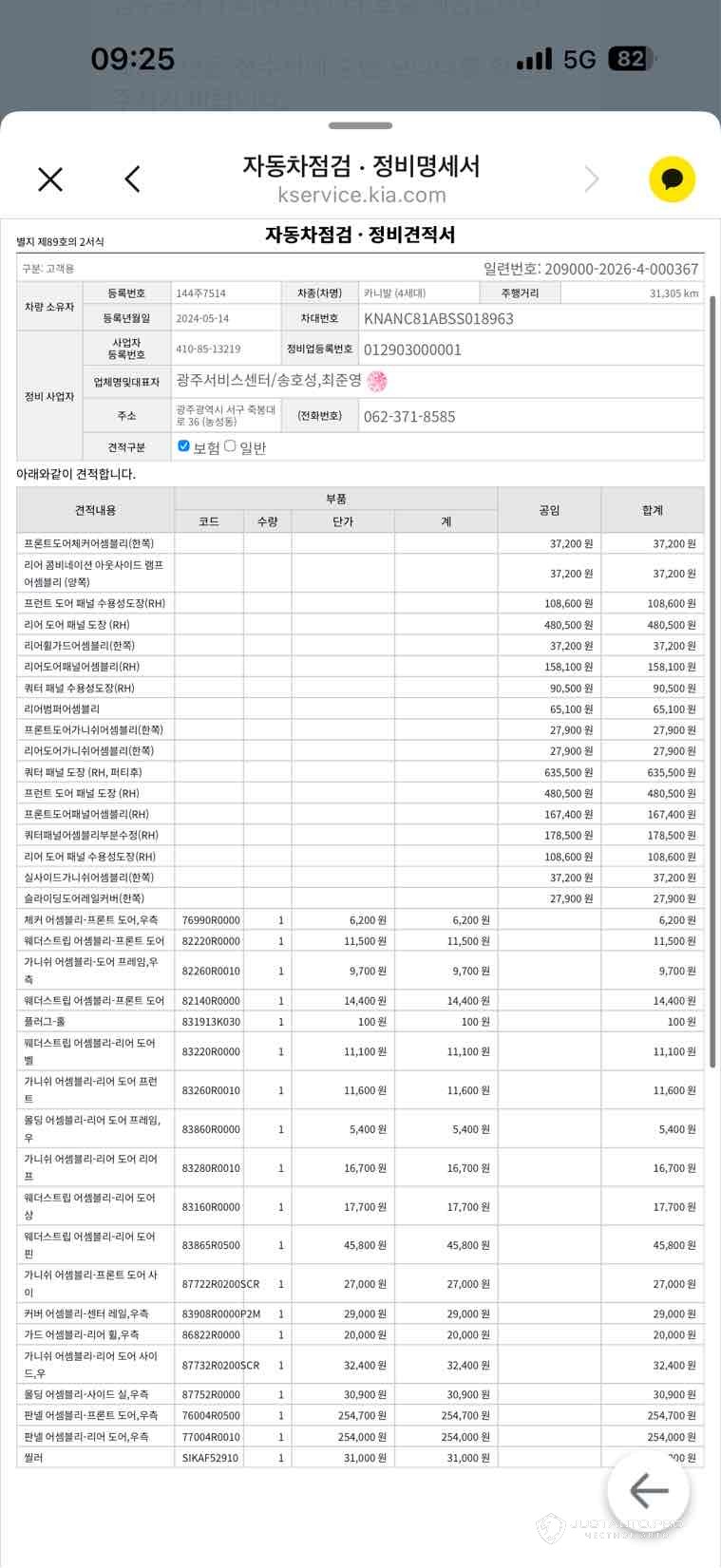The width and height of the screenshot is (721, 1568).
Task: Select part code 83908R0000P2M
Action: [220, 1314]
